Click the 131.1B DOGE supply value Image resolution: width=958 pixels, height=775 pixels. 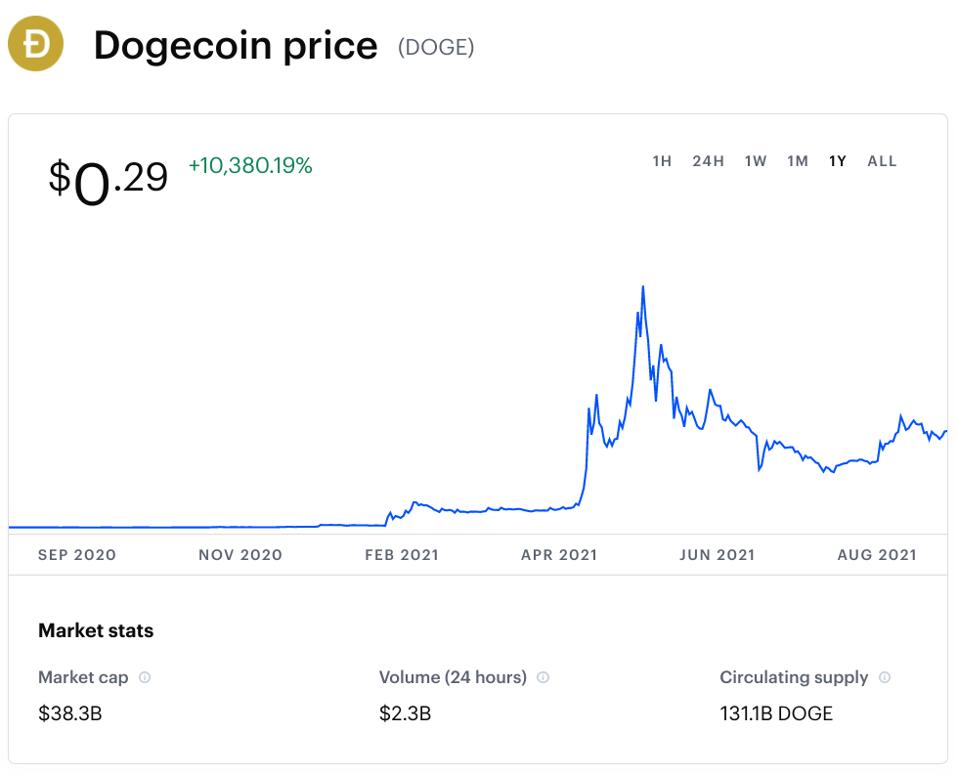click(x=776, y=713)
